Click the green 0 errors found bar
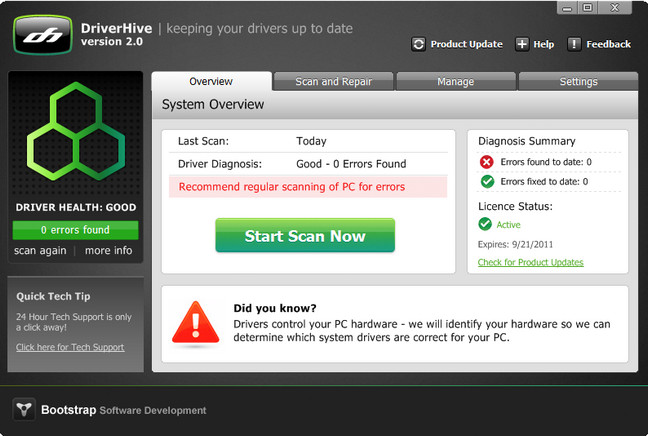648x436 pixels. point(75,230)
